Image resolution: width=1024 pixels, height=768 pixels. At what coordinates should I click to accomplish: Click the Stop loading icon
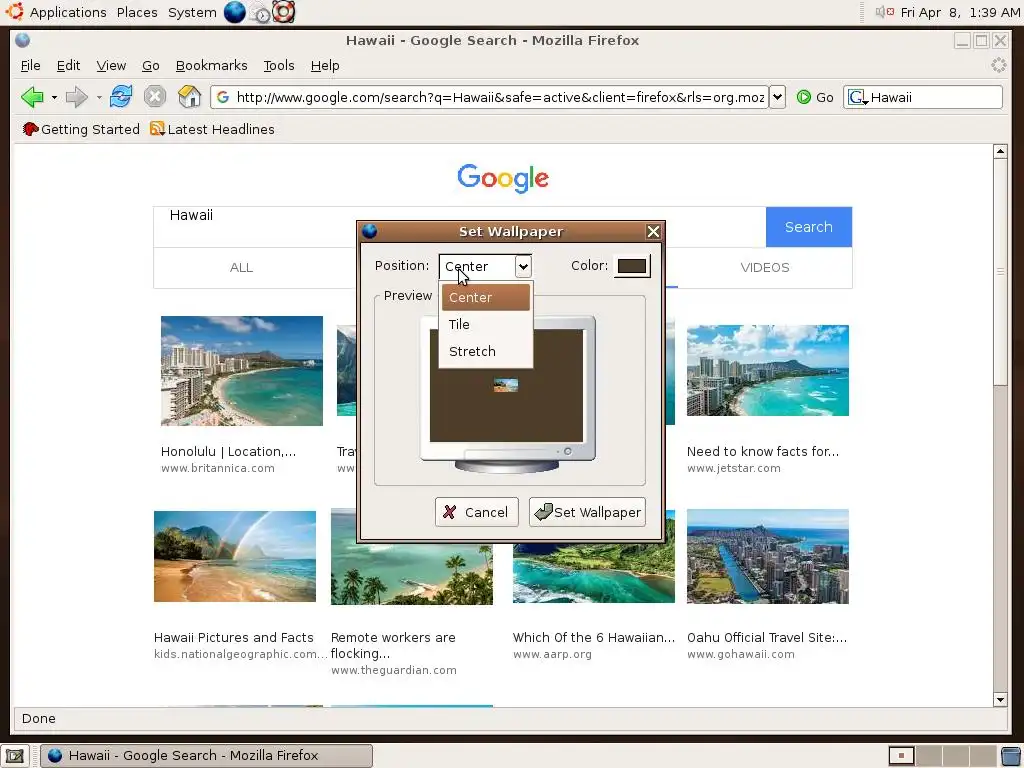[155, 97]
